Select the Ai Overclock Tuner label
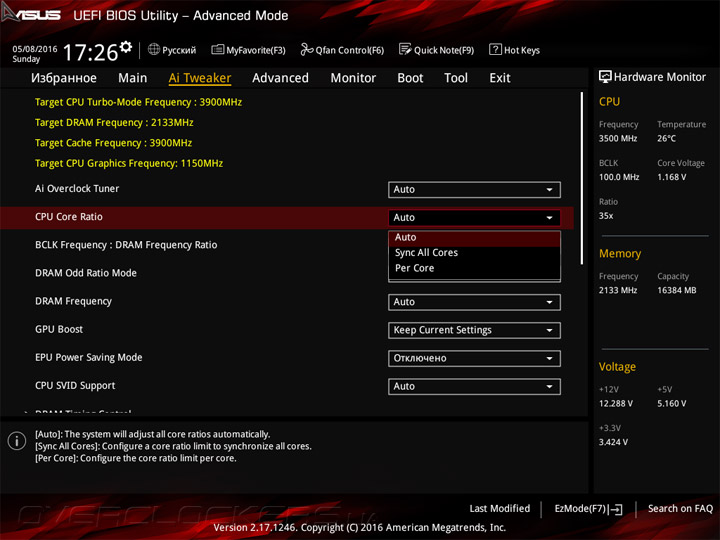The height and width of the screenshot is (540, 720). tap(77, 189)
